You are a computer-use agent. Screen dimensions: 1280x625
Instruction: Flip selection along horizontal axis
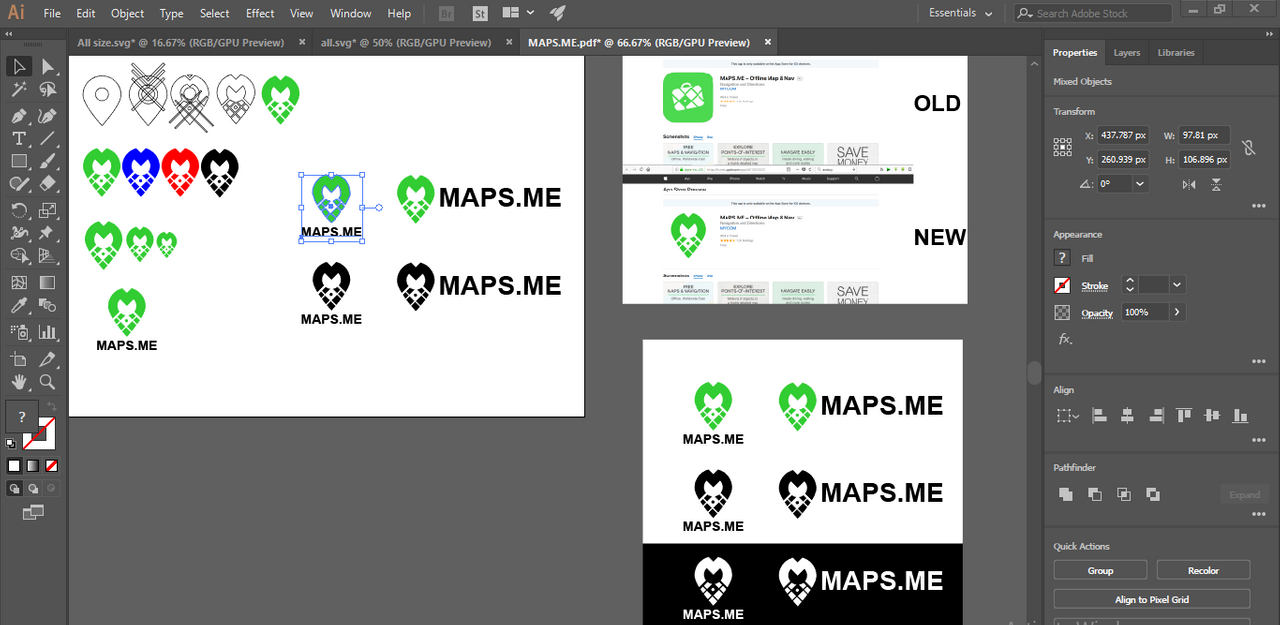(1189, 184)
